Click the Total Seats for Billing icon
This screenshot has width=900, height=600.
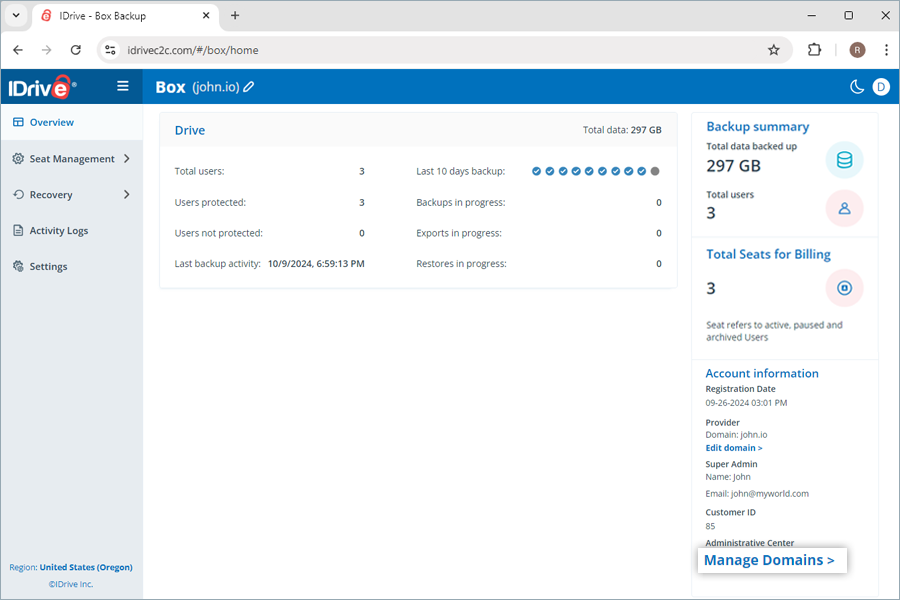pos(844,288)
